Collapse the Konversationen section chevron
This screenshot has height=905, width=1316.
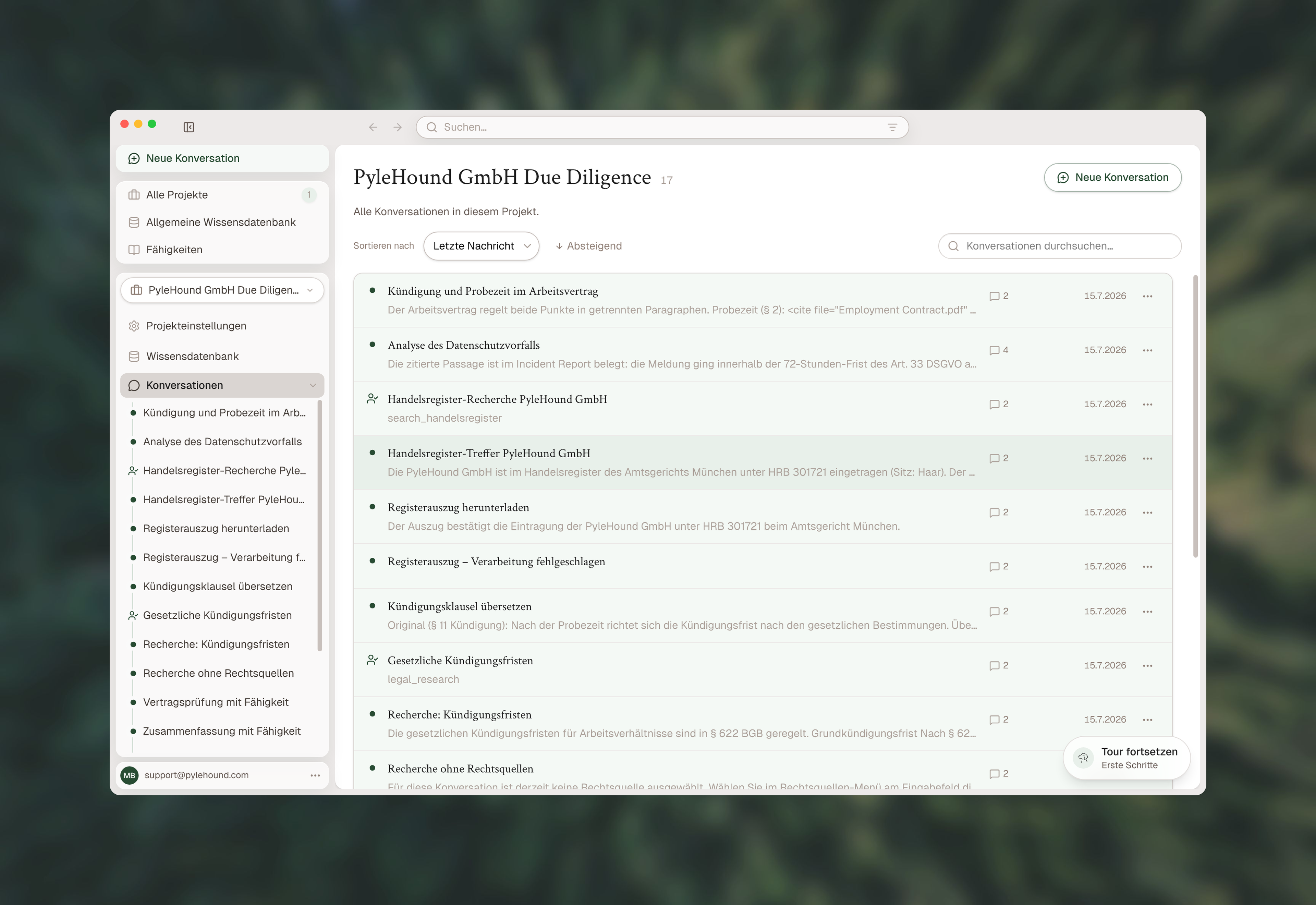coord(313,386)
